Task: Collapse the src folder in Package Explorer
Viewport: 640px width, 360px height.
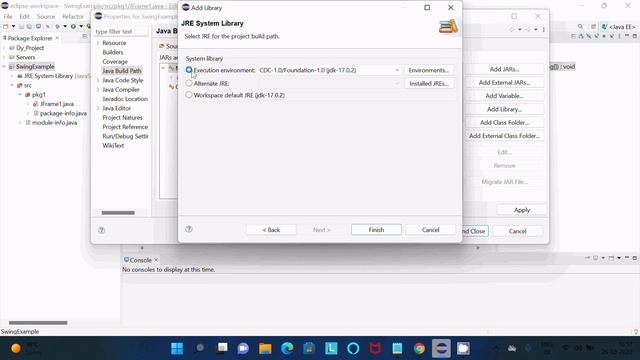Action: point(12,85)
